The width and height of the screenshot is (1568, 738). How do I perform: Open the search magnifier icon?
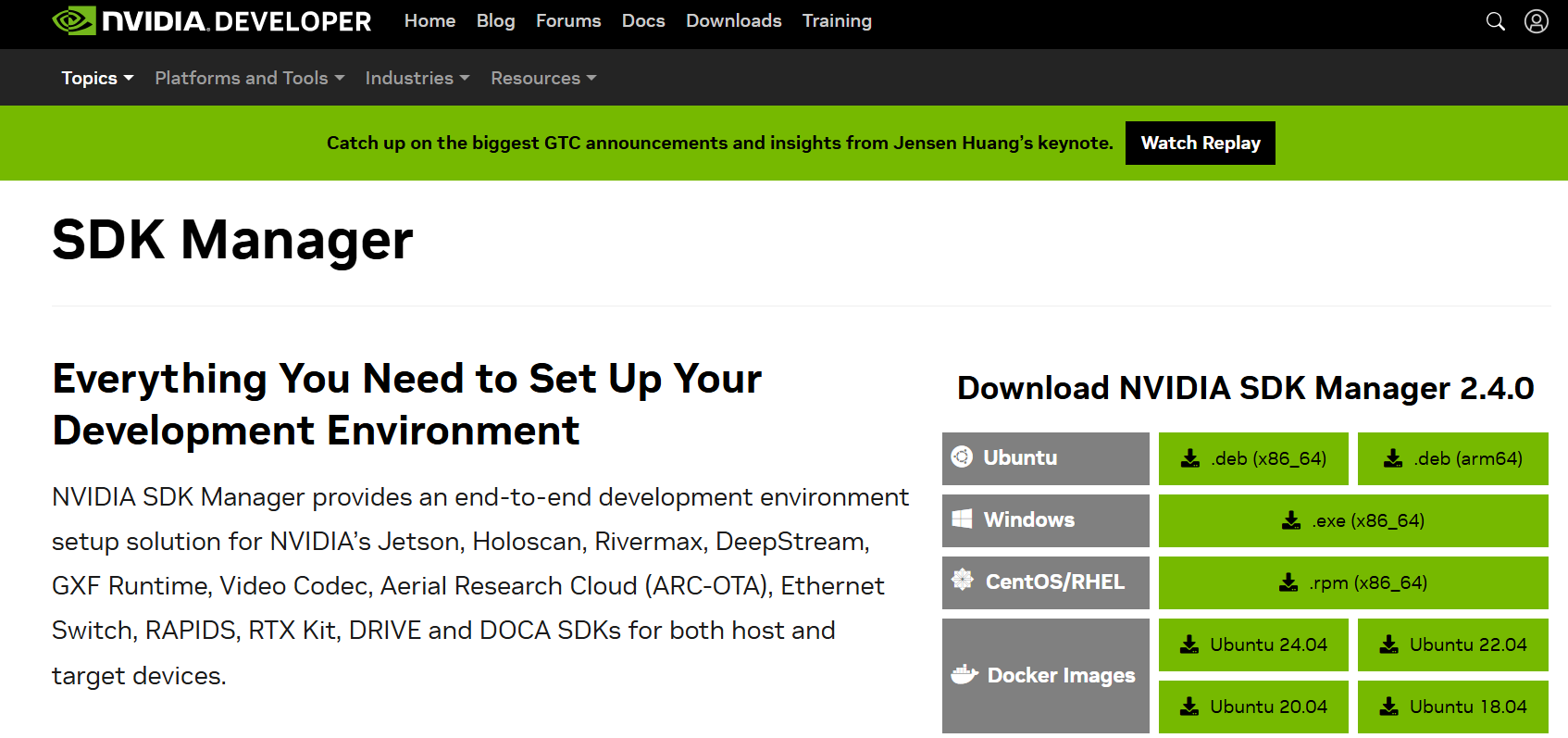1495,21
